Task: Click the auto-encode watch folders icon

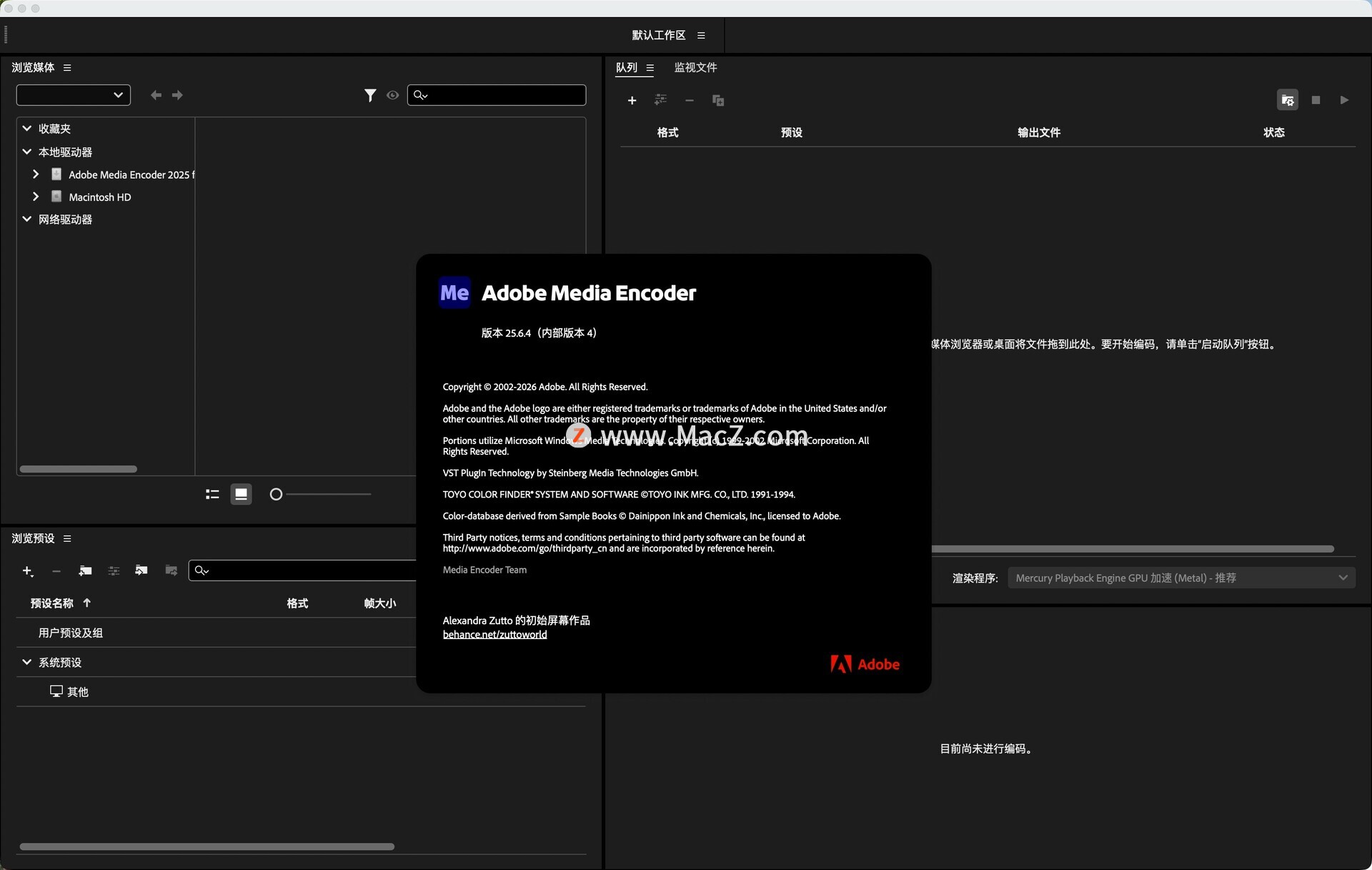Action: (x=1288, y=100)
